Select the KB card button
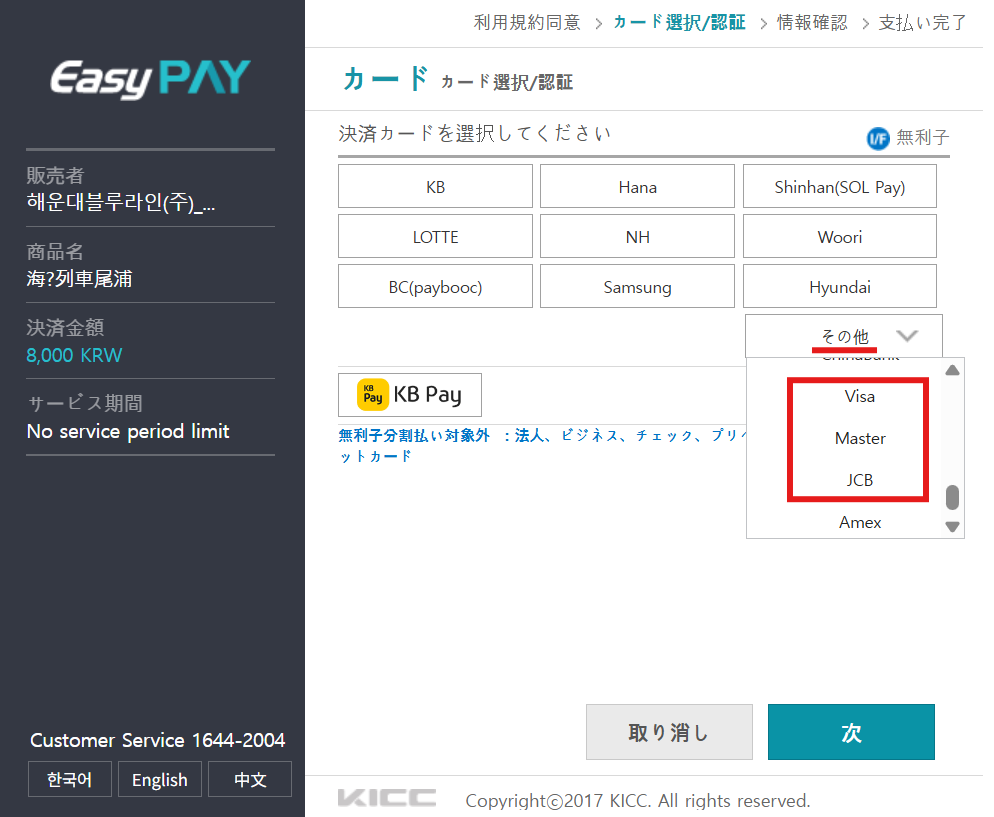Screen dimensions: 994x817 click(435, 187)
